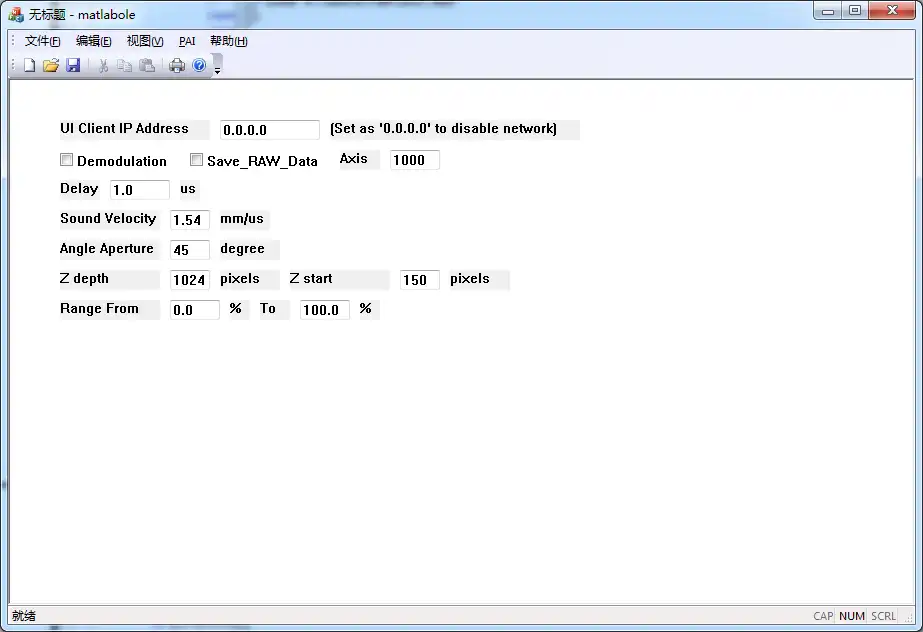Click the Axis input field
Image resolution: width=923 pixels, height=632 pixels.
click(414, 160)
